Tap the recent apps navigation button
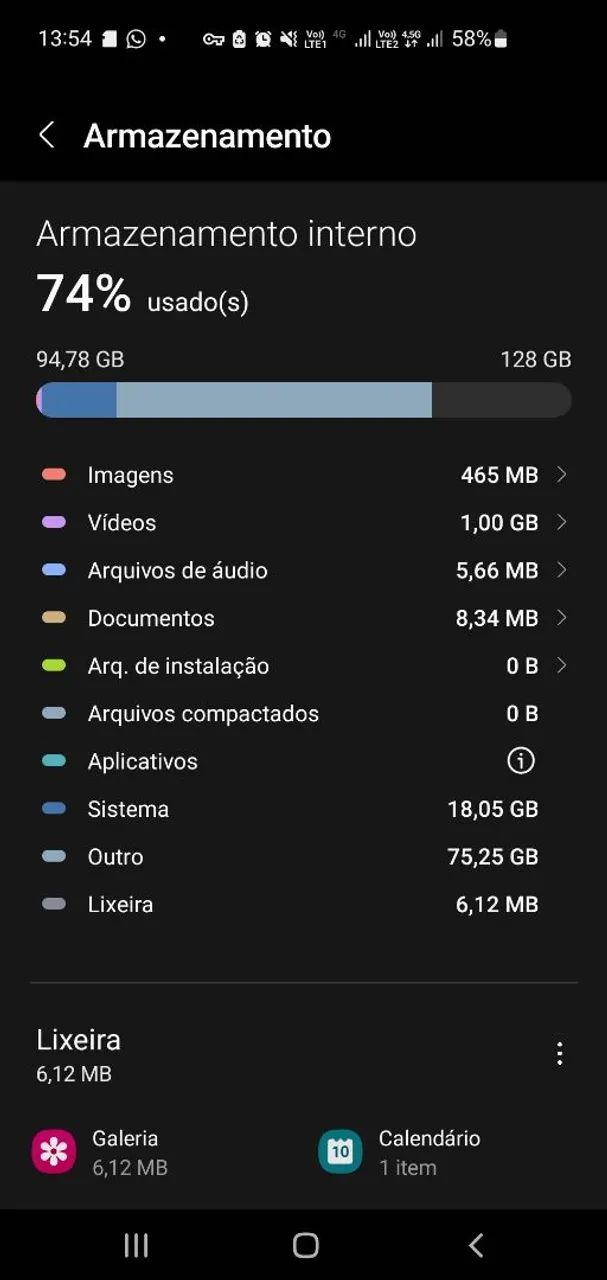This screenshot has width=607, height=1280. [x=136, y=1244]
